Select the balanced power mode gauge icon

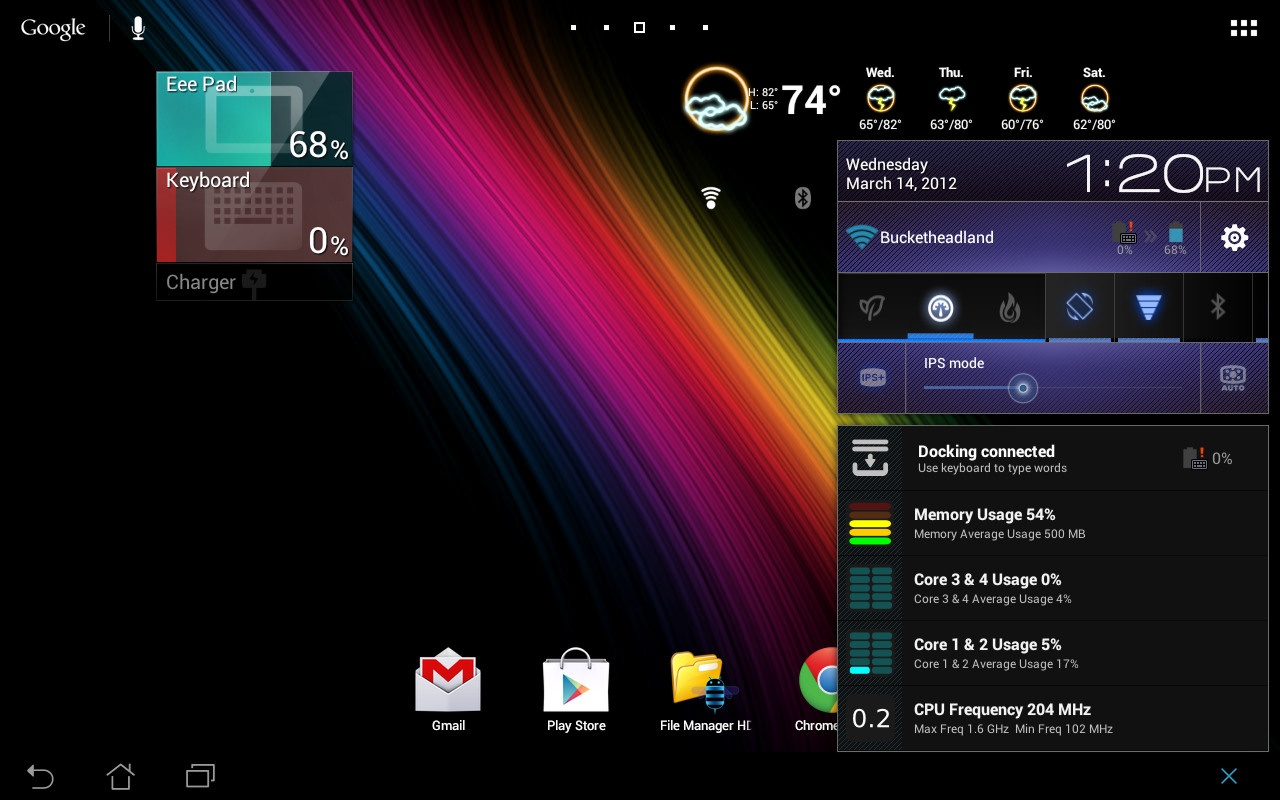click(940, 307)
